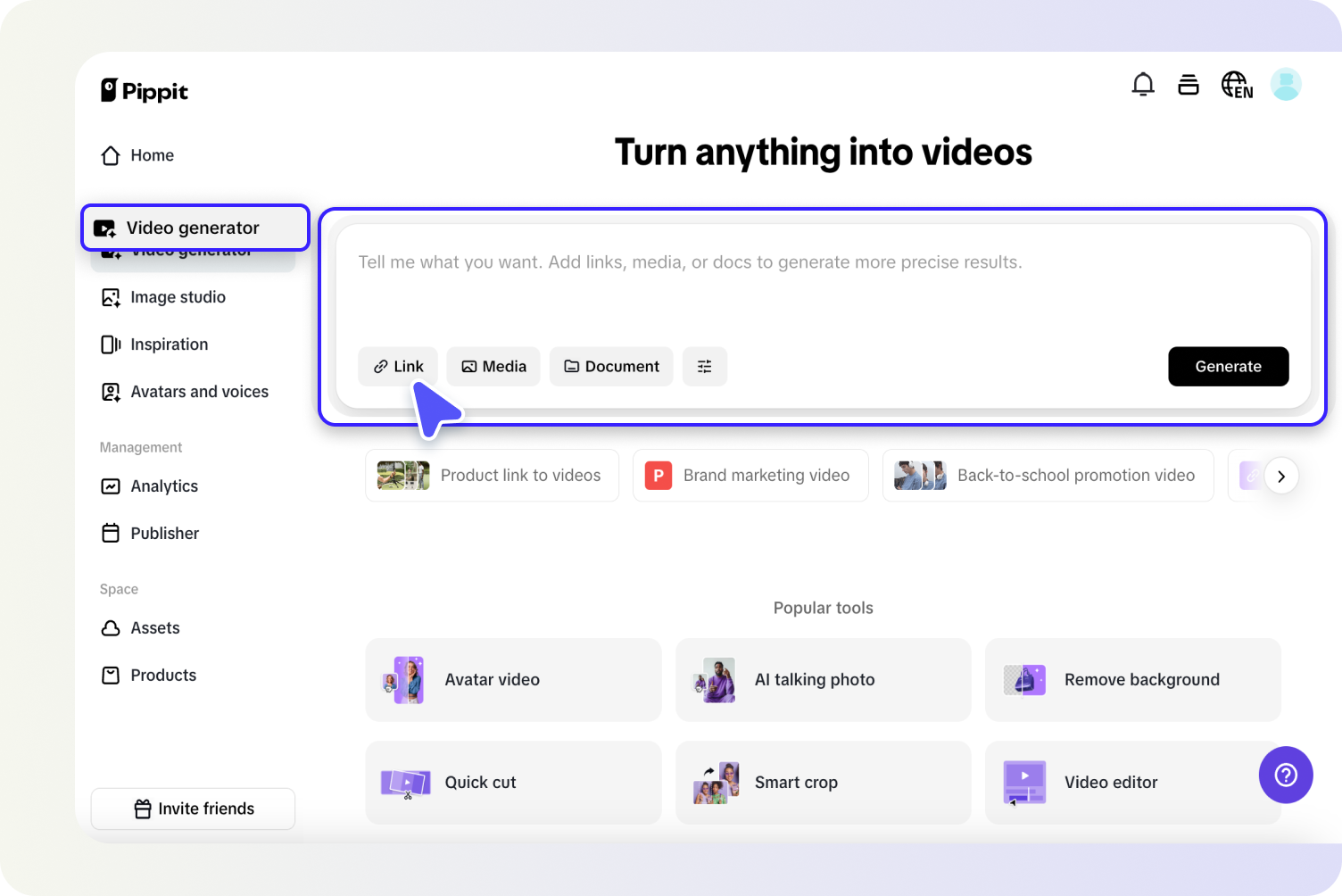Select the Product link to videos suggestion

(492, 475)
